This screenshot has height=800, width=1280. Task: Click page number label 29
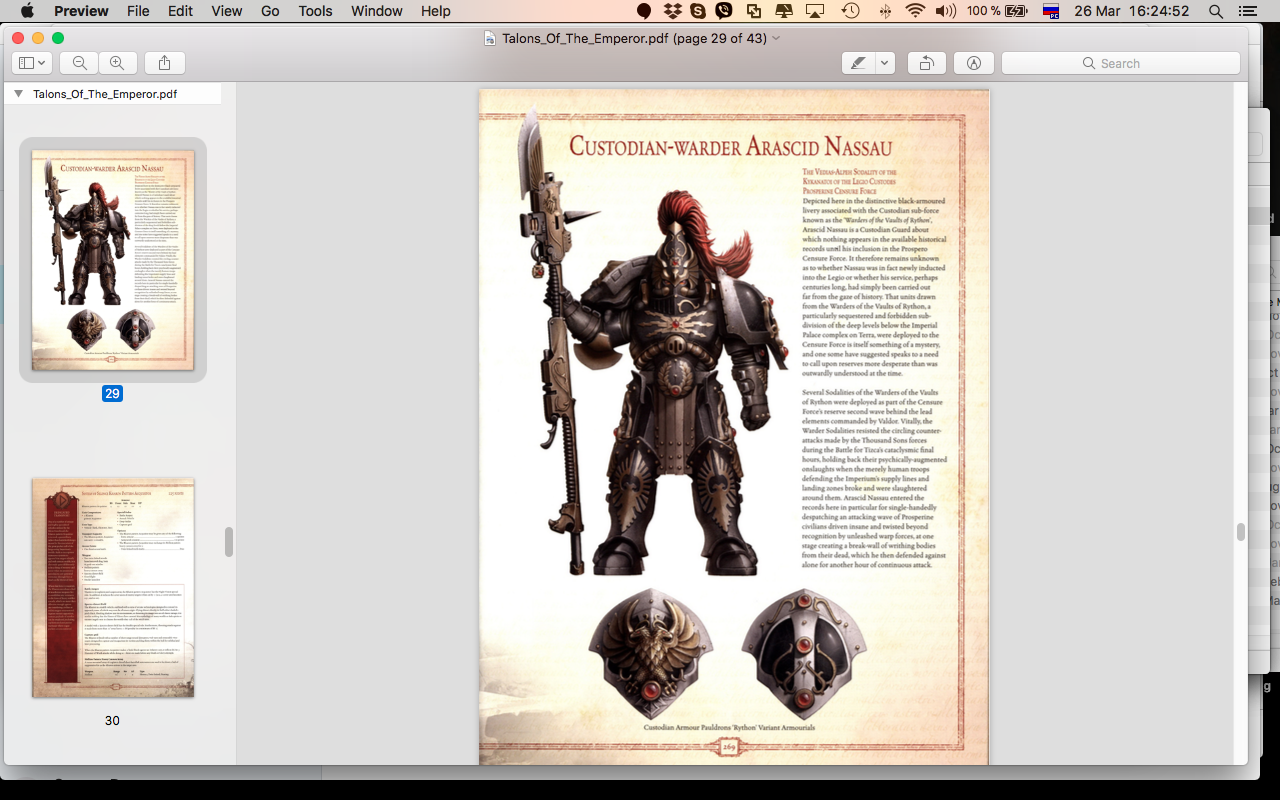[x=112, y=394]
